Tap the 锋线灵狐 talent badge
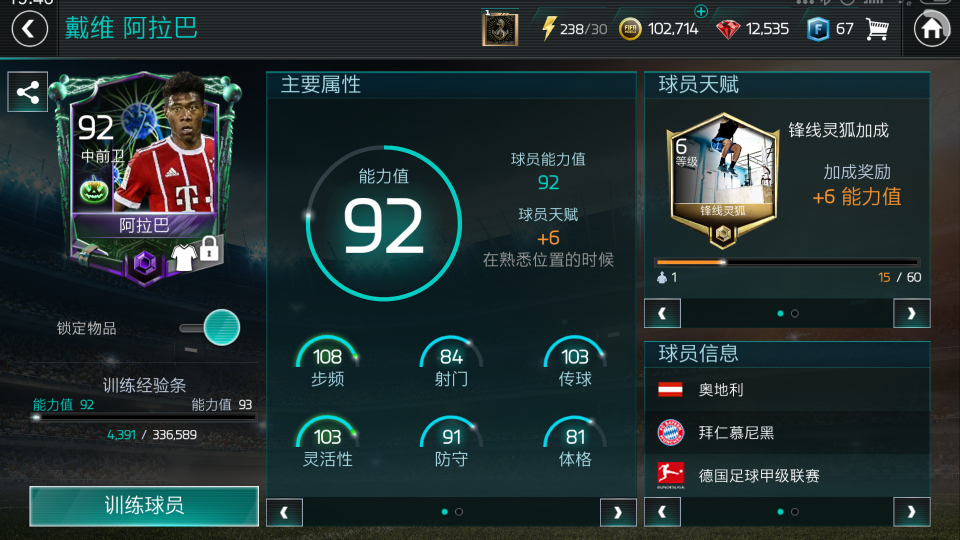This screenshot has height=540, width=960. pos(722,180)
